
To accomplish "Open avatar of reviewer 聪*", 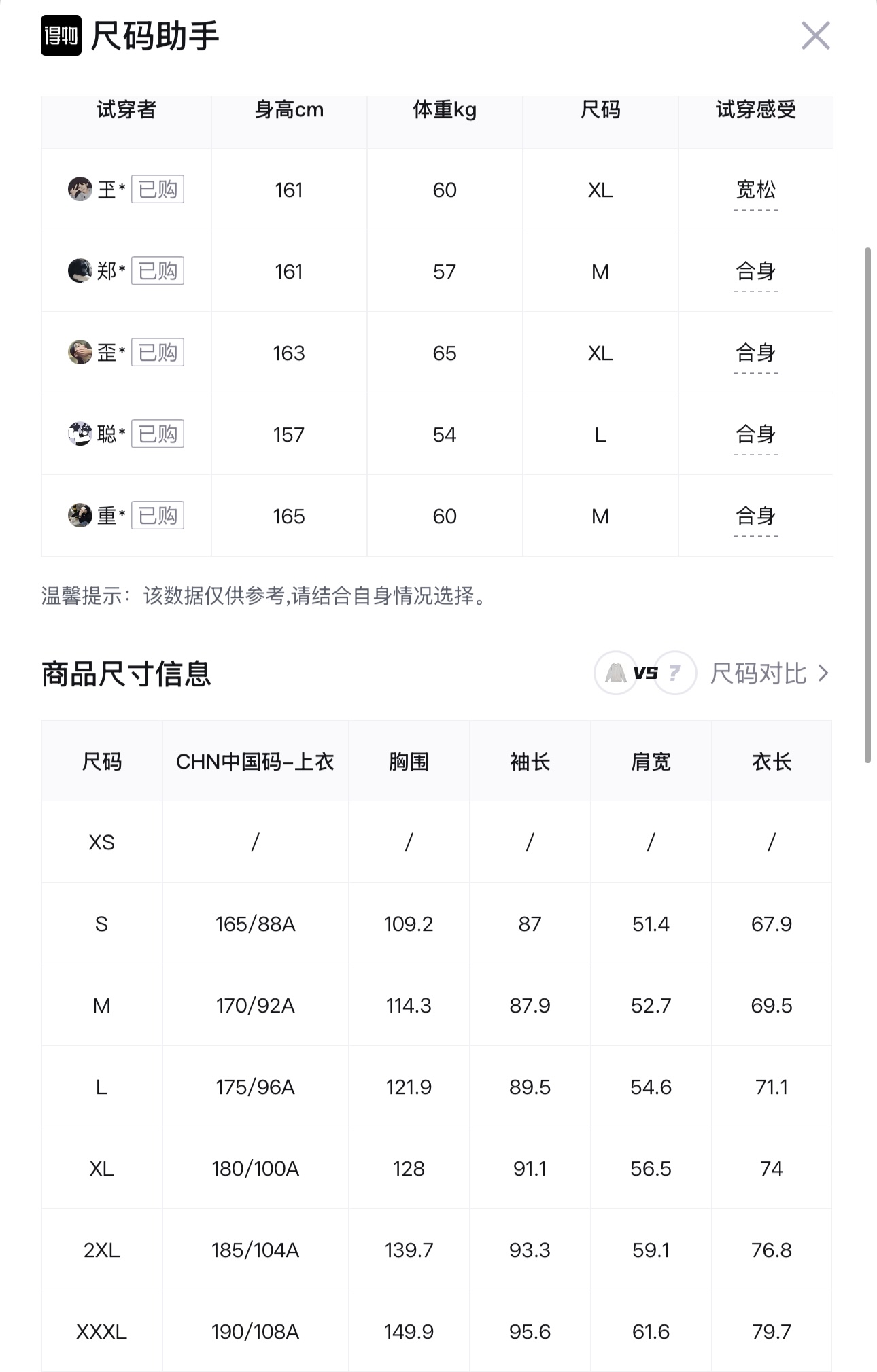I will click(80, 434).
